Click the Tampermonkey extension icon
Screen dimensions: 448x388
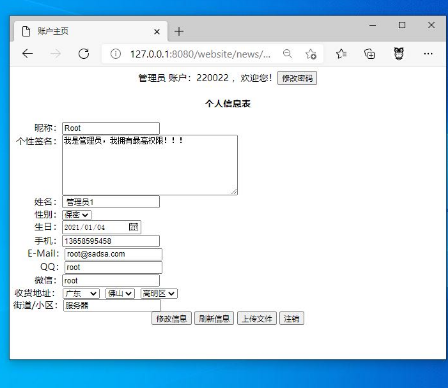pyautogui.click(x=399, y=53)
